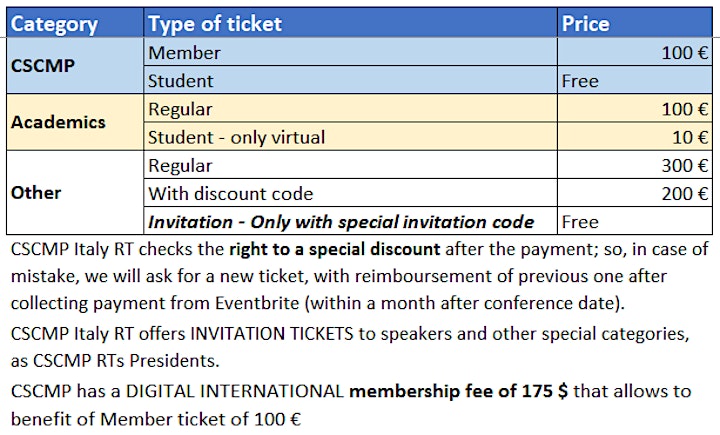
Task: Click the CSCMP Student ticket cell
Action: point(350,80)
